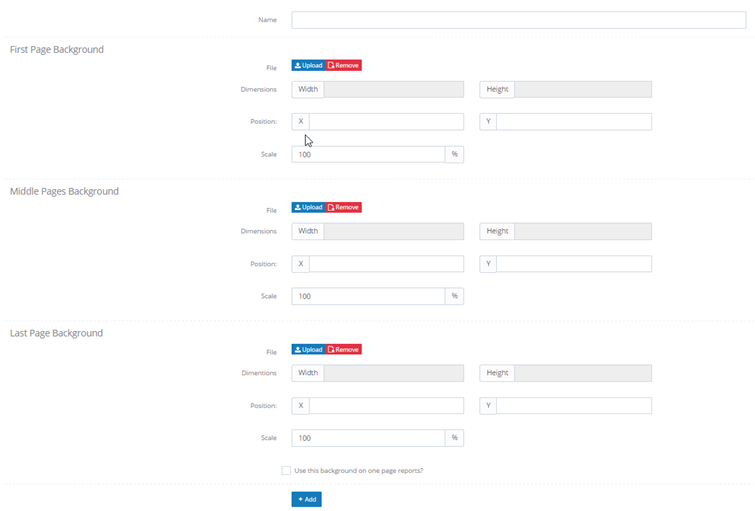Screen dimensions: 755x511
Task: Select Last Page Scale input
Action: pyautogui.click(x=368, y=438)
